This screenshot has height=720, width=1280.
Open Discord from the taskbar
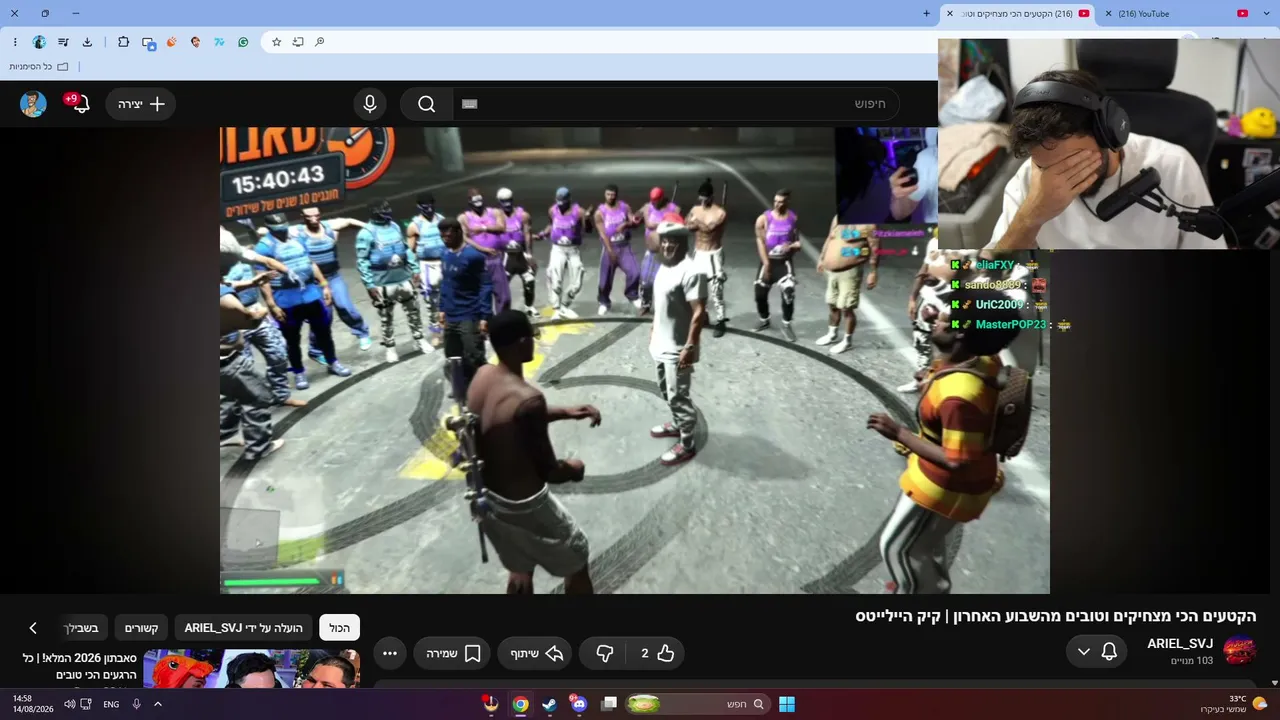click(x=579, y=704)
